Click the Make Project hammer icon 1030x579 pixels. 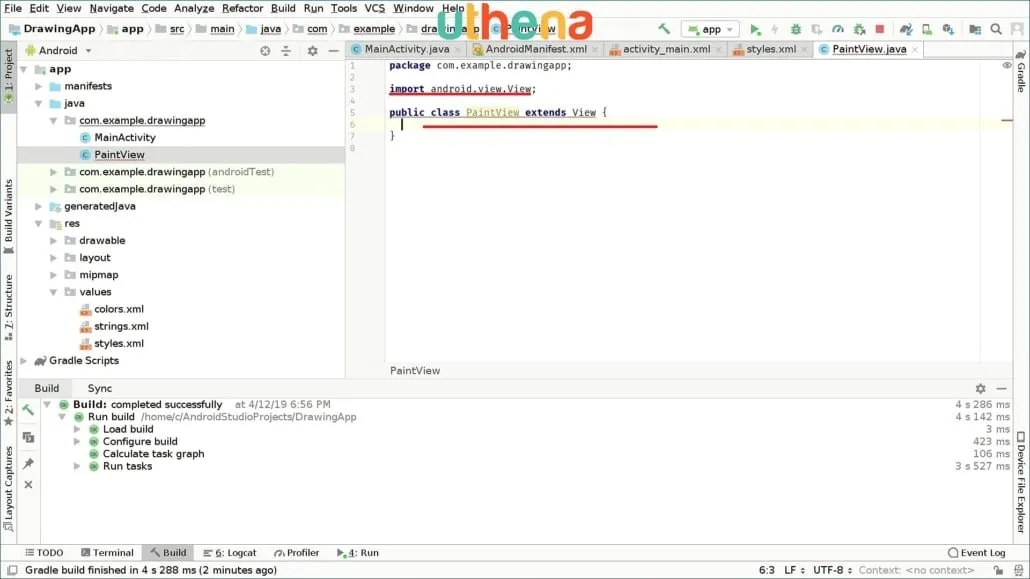tap(664, 29)
